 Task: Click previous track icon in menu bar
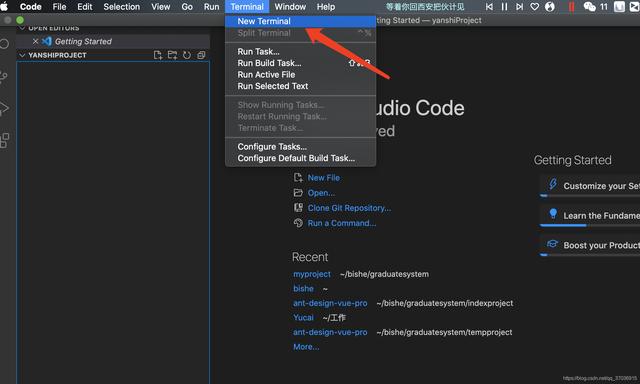coord(489,7)
